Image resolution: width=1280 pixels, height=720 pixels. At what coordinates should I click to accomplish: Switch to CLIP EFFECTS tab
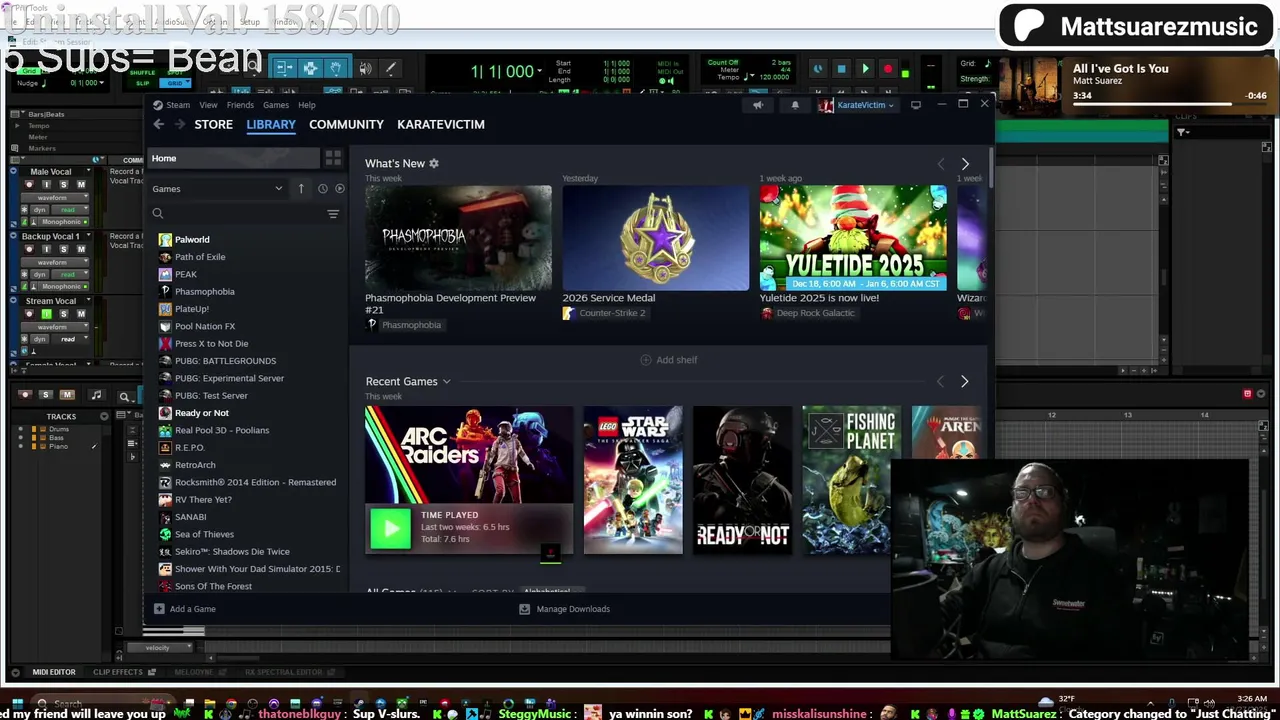point(119,672)
